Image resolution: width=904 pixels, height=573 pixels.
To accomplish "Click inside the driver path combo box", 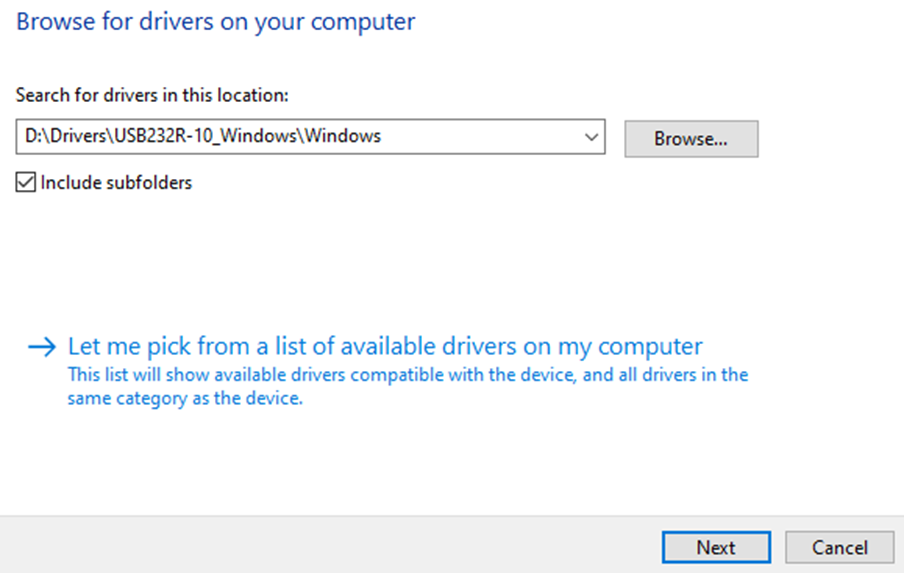I will pos(300,137).
